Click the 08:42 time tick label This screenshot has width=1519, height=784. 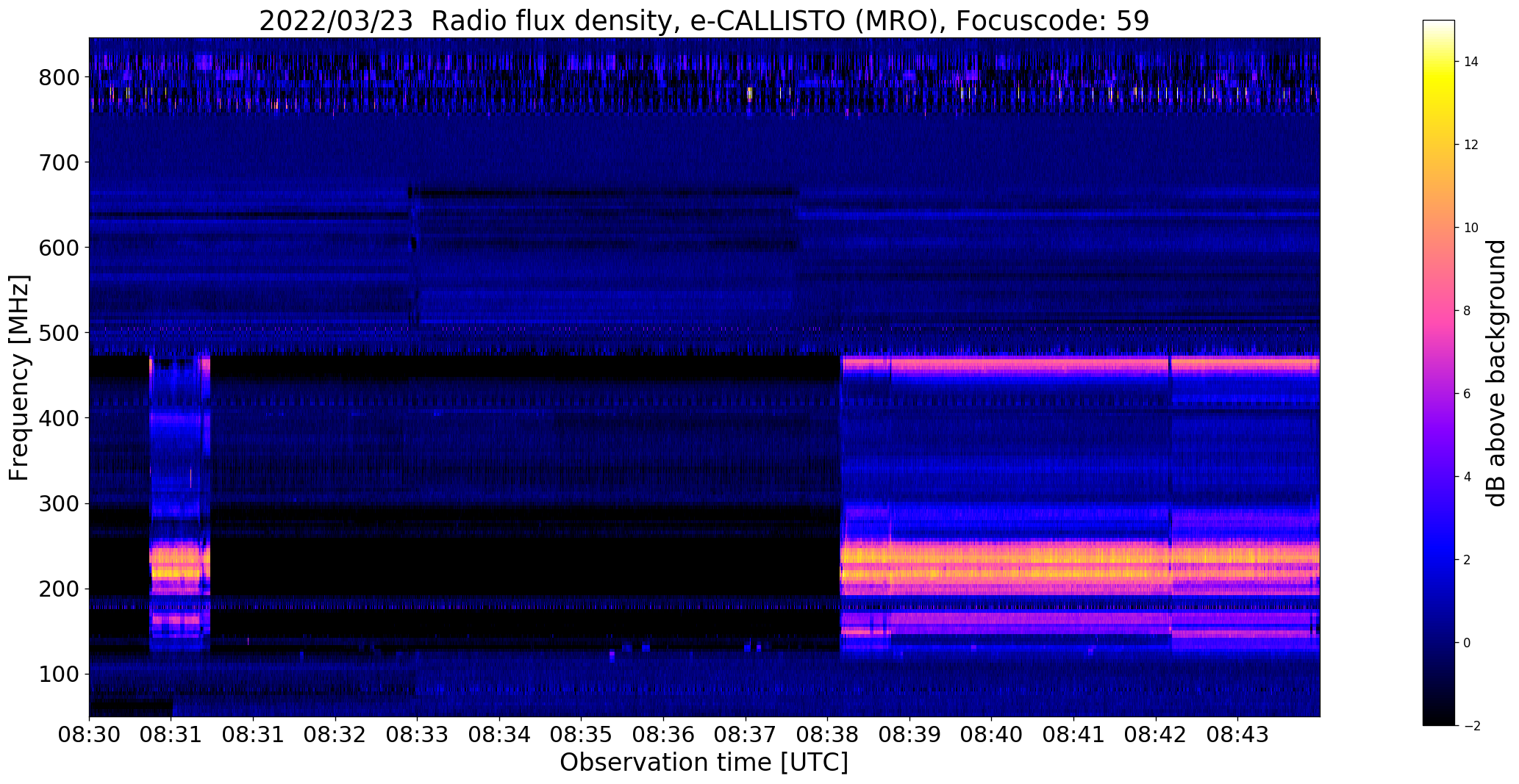click(1156, 735)
